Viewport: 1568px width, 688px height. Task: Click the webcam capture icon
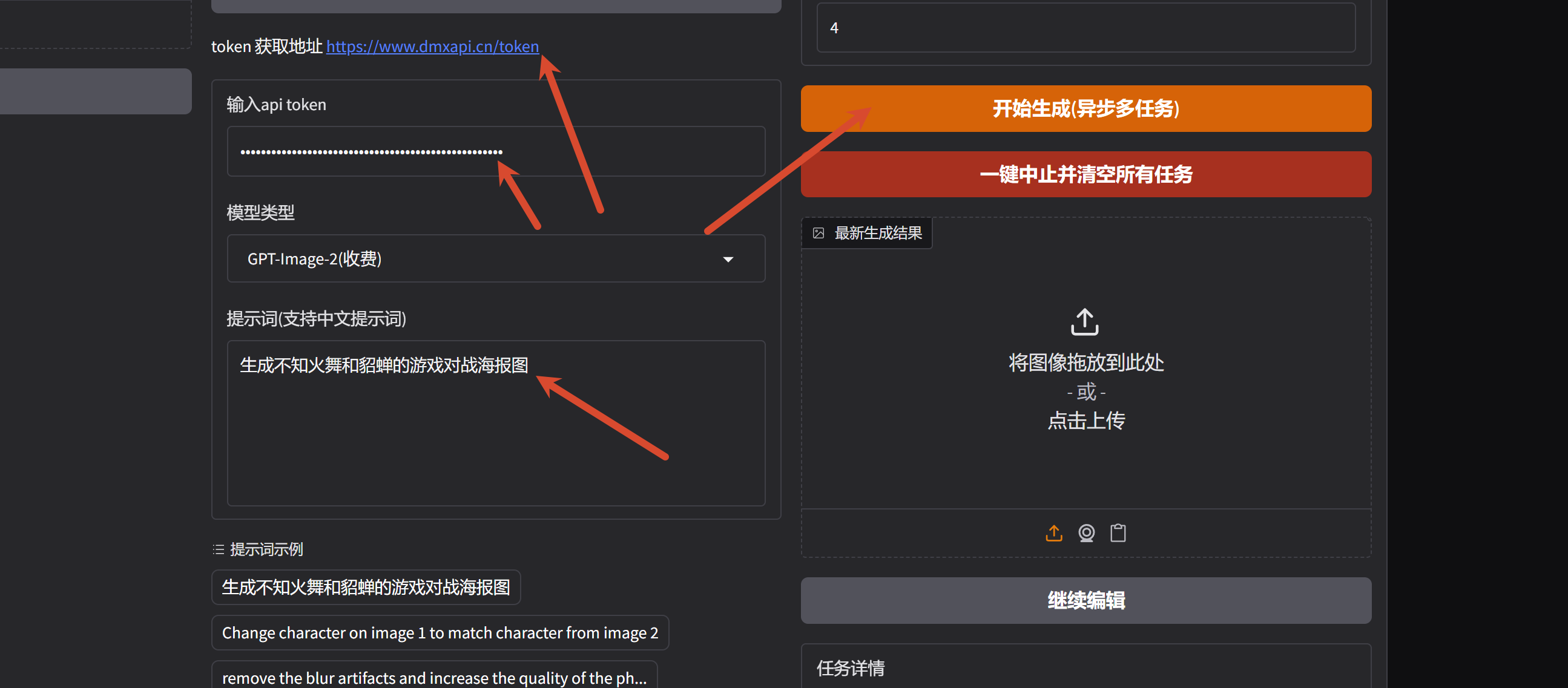click(x=1086, y=532)
